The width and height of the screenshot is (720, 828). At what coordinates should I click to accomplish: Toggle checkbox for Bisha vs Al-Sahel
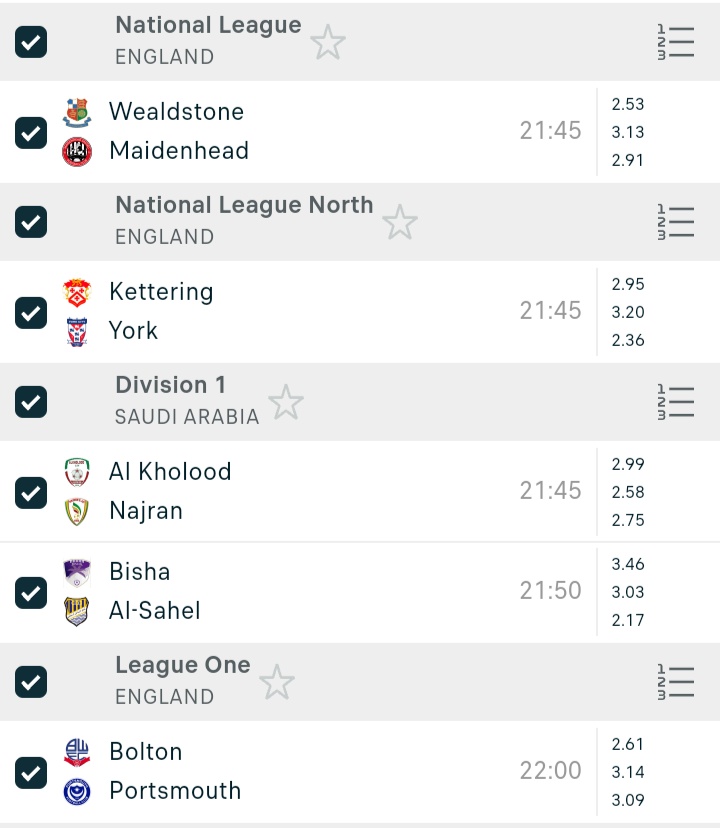click(31, 592)
